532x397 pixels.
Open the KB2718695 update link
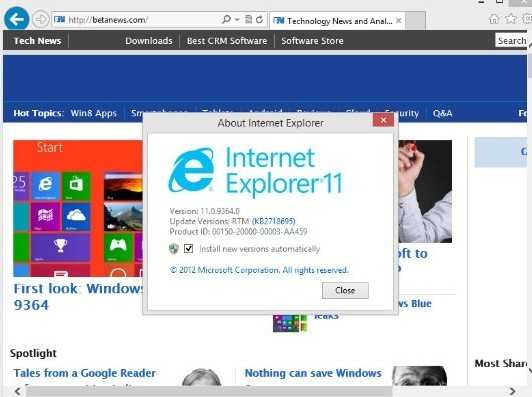(x=273, y=222)
